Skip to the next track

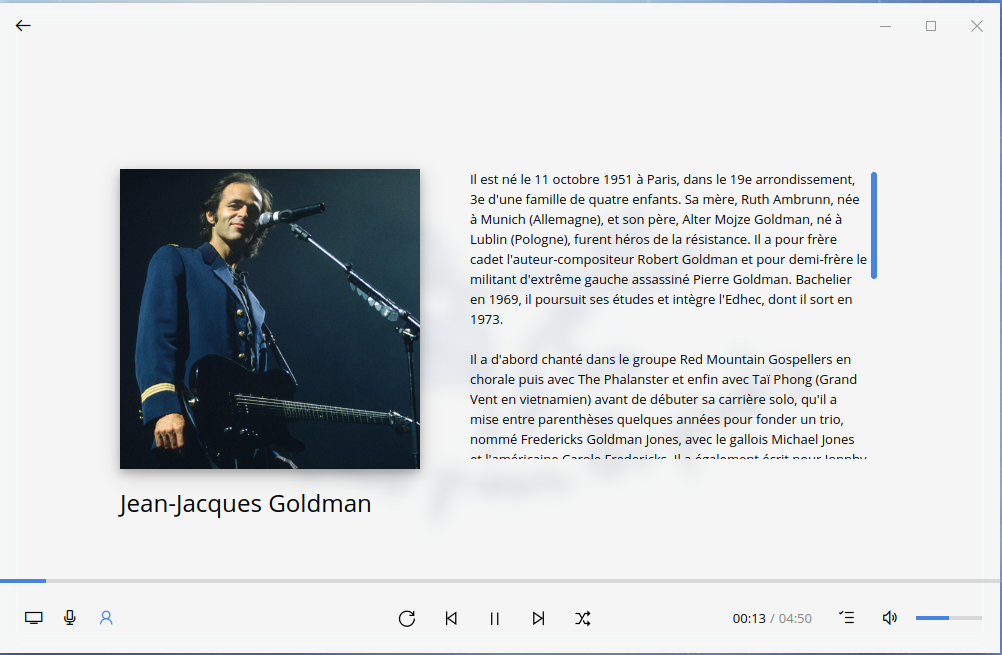(538, 618)
